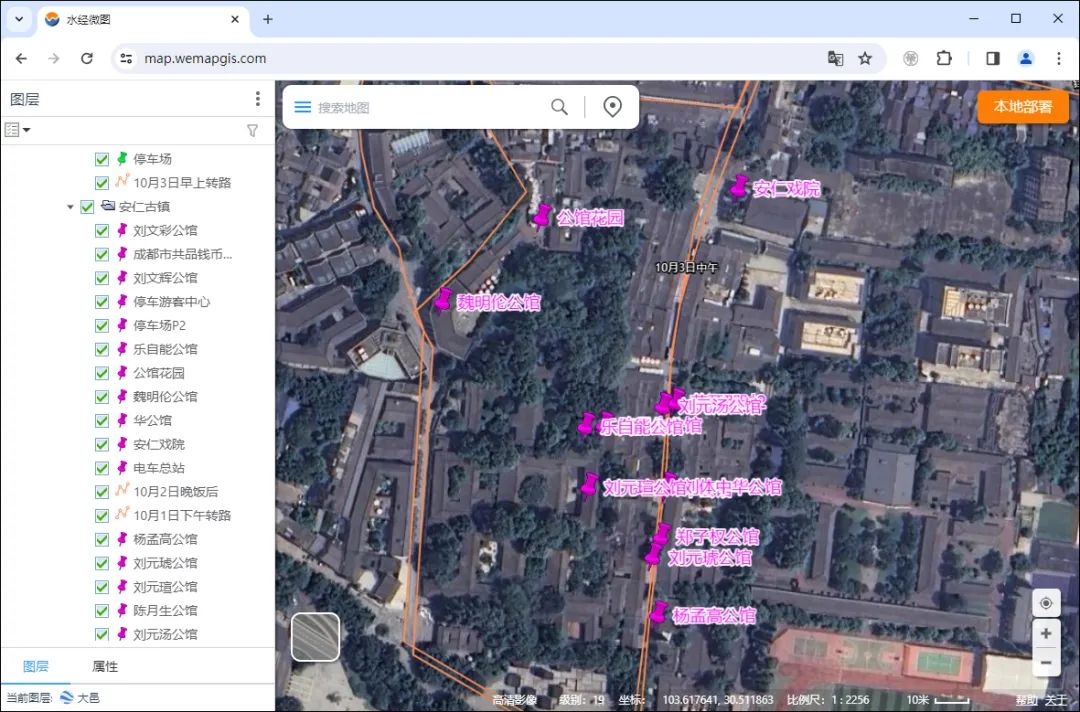
Task: Open the layers panel three-dot menu
Action: pos(258,99)
